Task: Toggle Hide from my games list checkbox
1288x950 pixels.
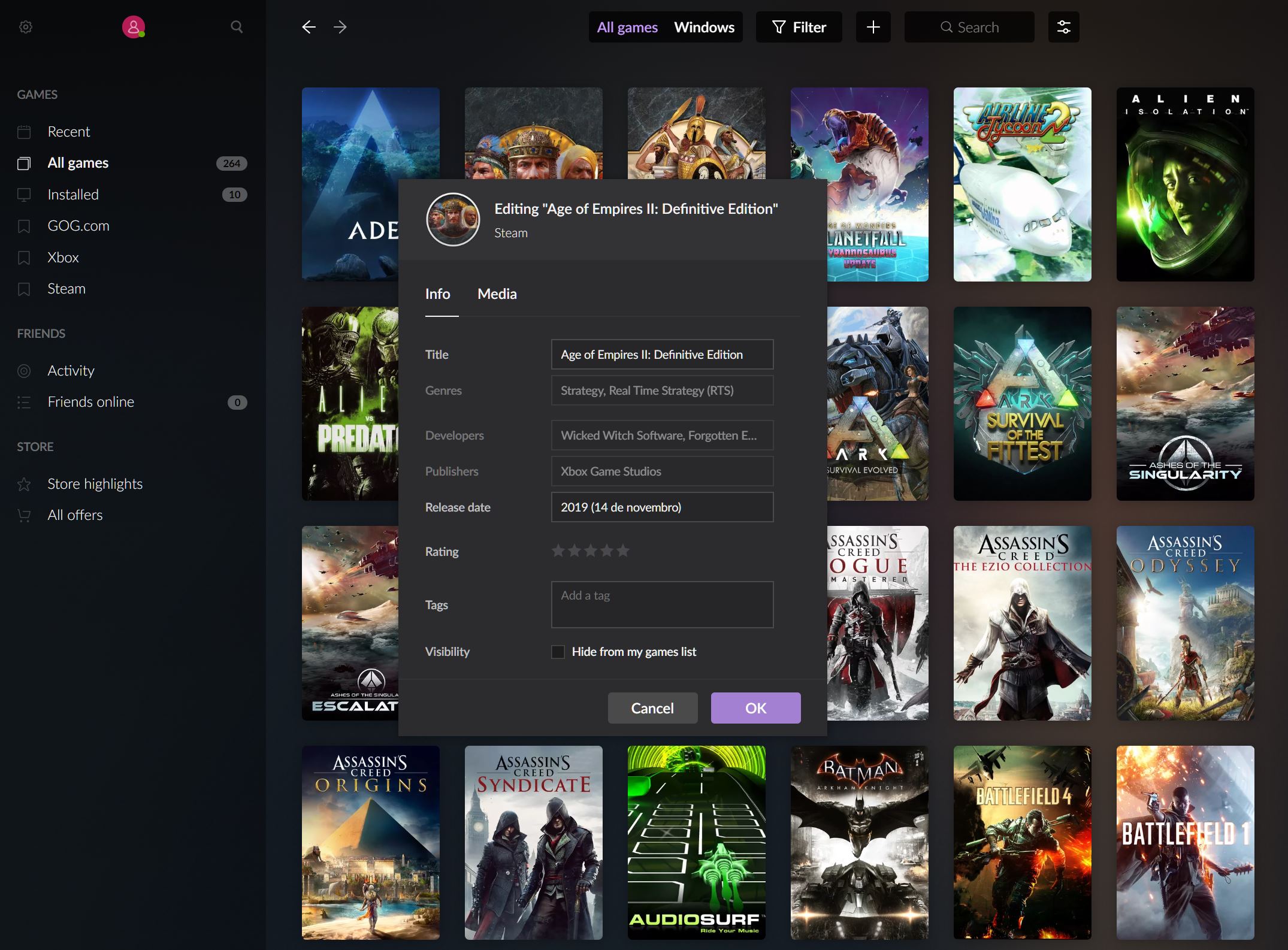Action: (x=557, y=652)
